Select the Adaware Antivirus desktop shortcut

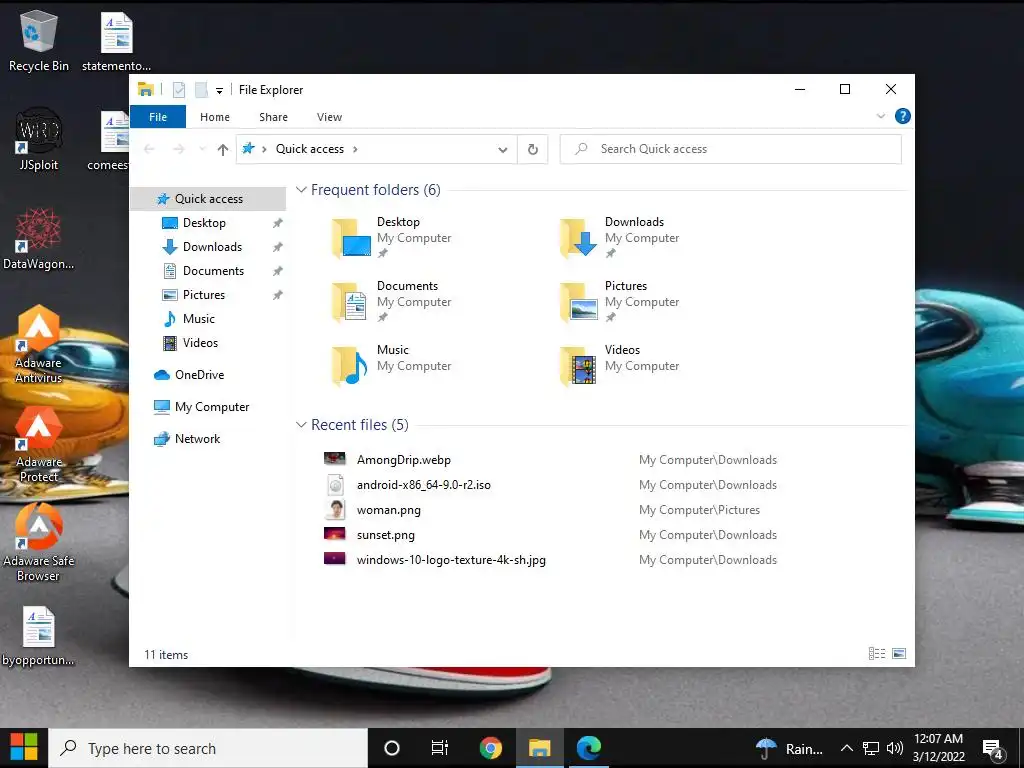(x=39, y=345)
